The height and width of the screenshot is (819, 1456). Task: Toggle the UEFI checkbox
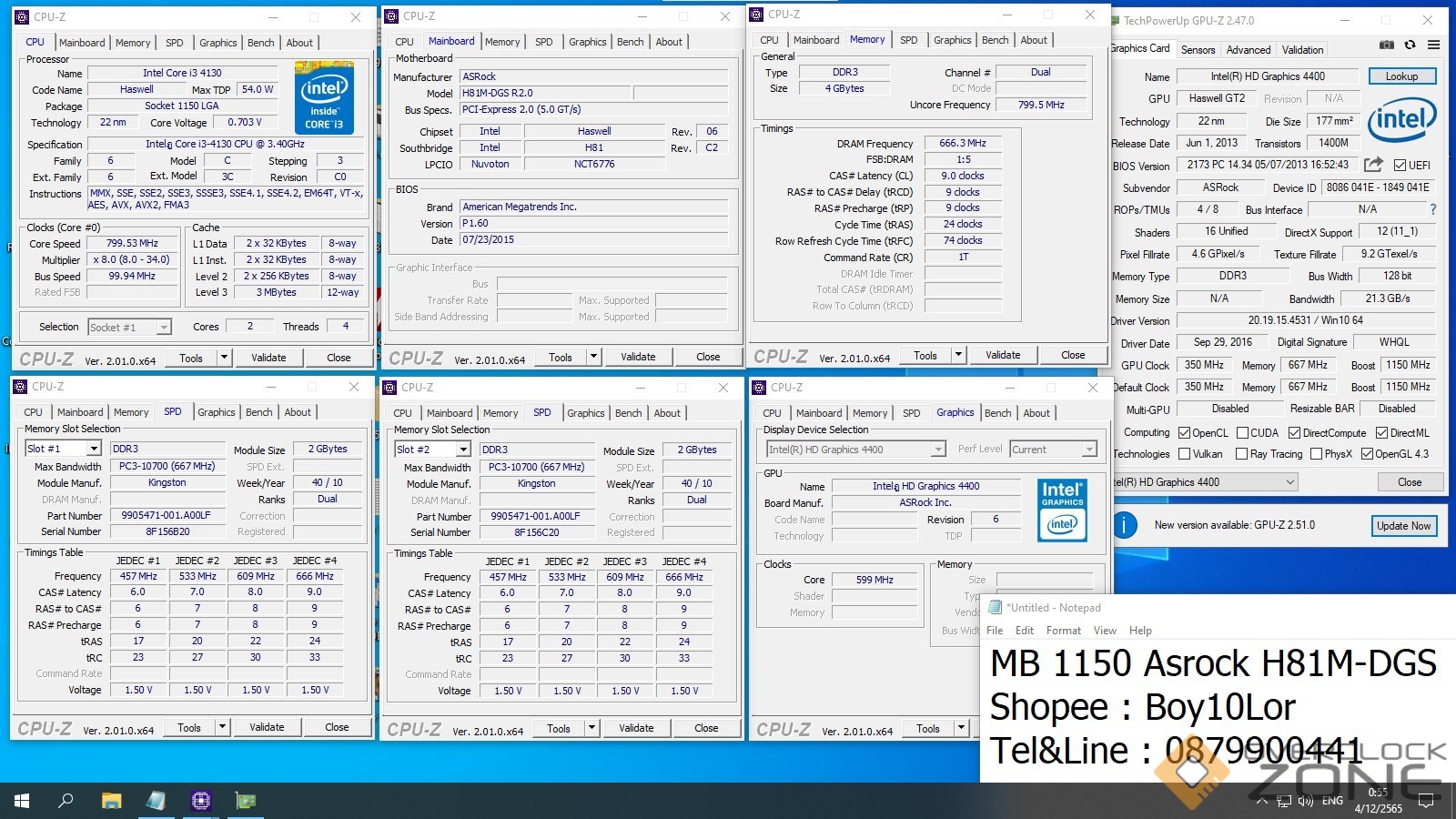pyautogui.click(x=1400, y=166)
